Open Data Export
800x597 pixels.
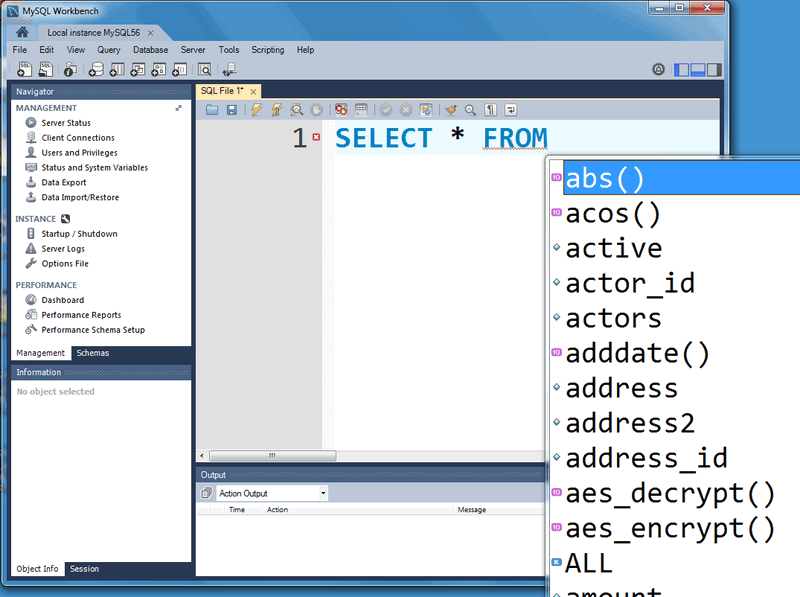[x=64, y=182]
